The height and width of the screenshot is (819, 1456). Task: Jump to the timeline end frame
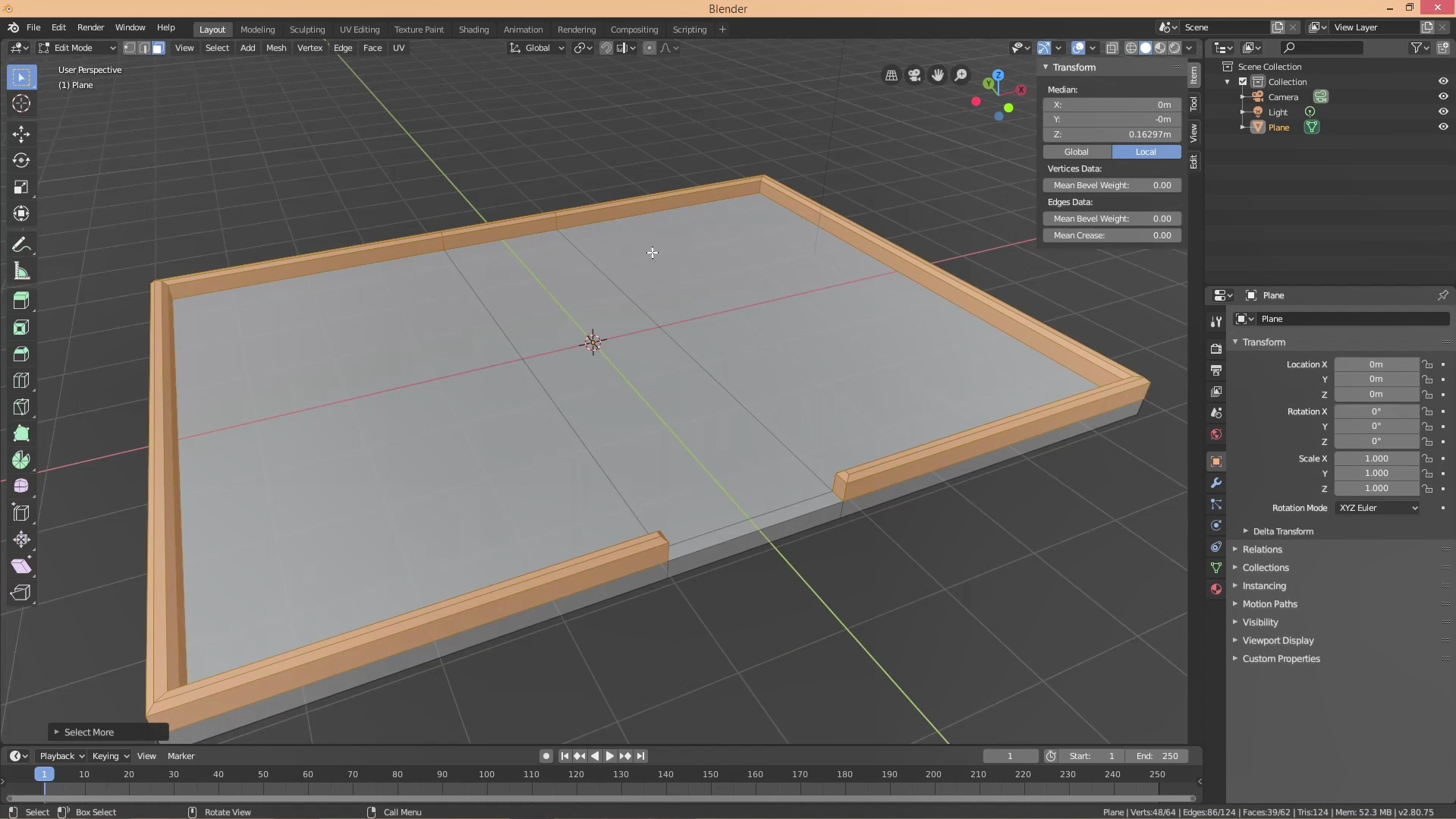pyautogui.click(x=641, y=756)
